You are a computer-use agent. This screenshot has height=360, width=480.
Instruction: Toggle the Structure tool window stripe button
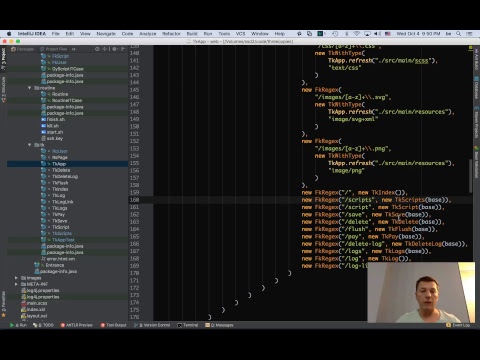tap(3, 89)
